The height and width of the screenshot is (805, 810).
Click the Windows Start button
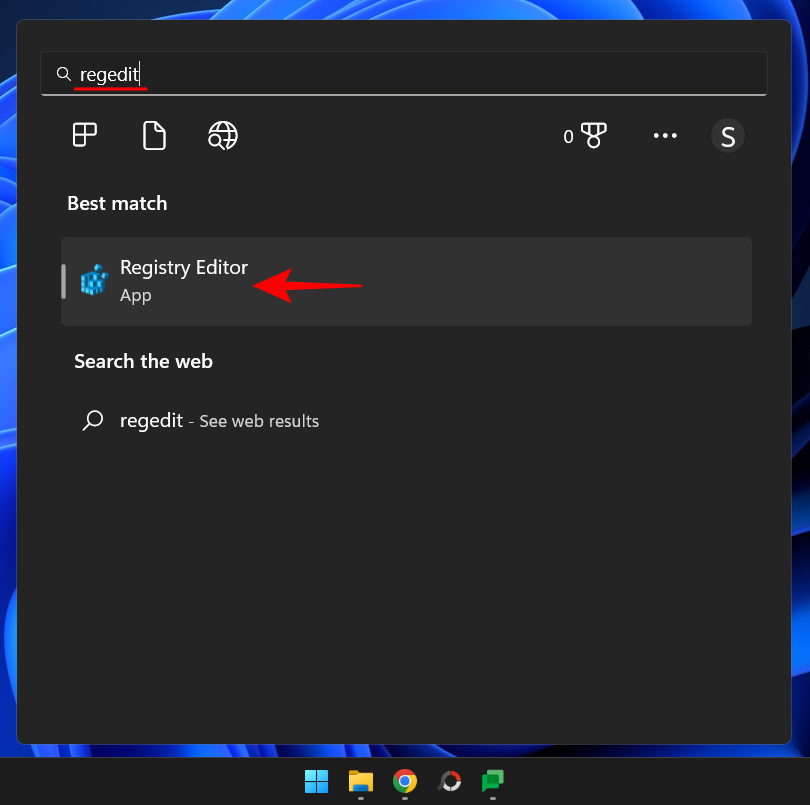tap(317, 782)
